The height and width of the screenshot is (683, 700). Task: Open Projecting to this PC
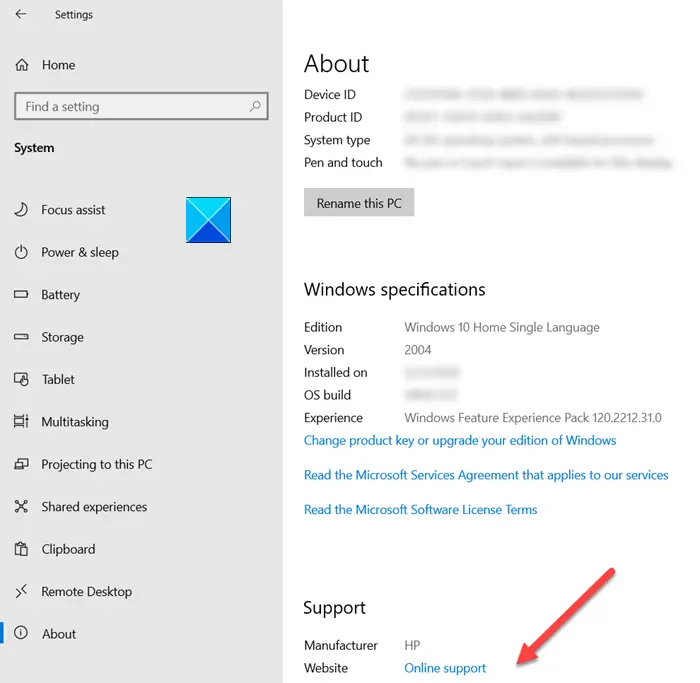pos(97,464)
